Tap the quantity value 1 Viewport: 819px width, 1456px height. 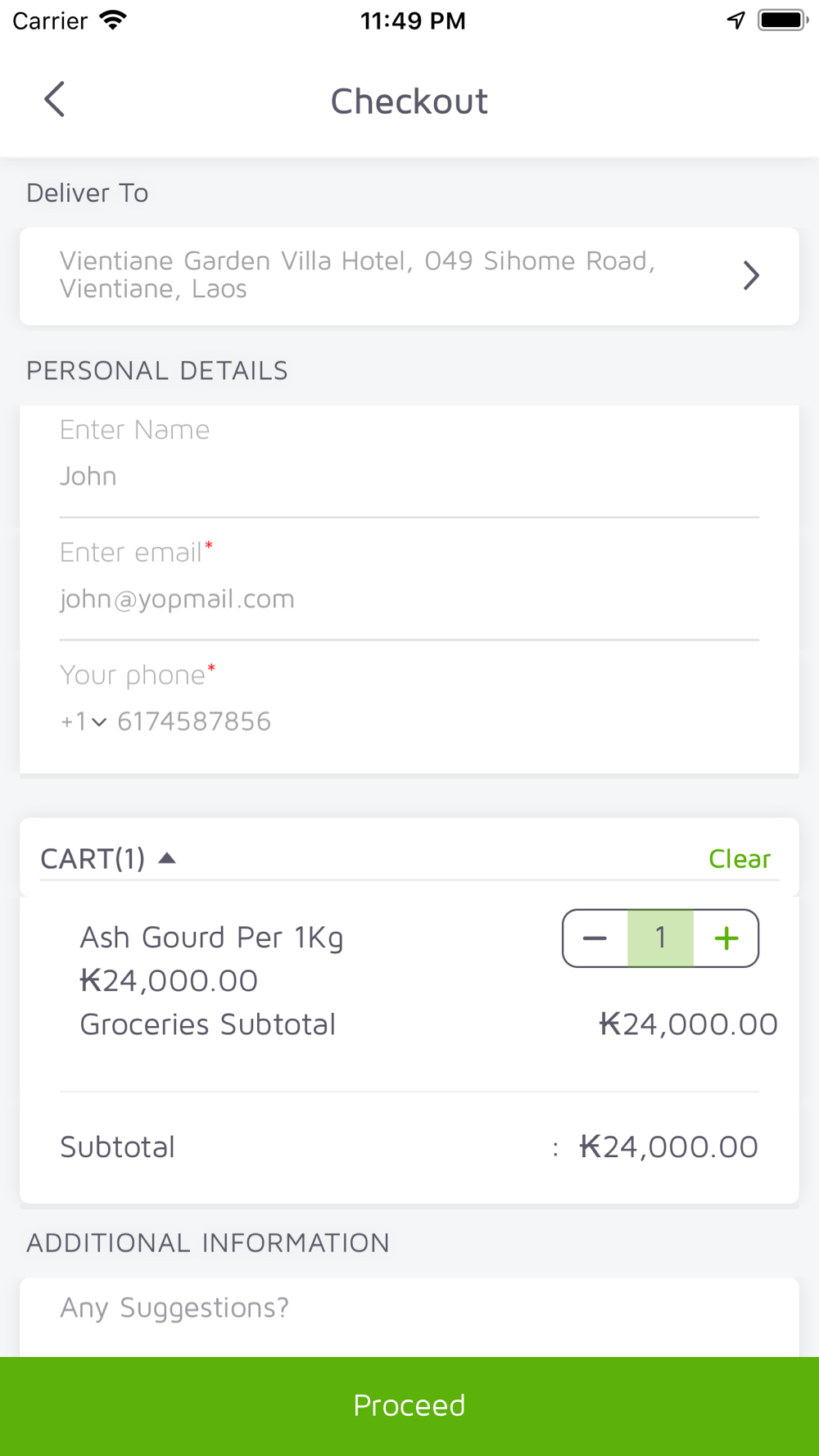(661, 938)
